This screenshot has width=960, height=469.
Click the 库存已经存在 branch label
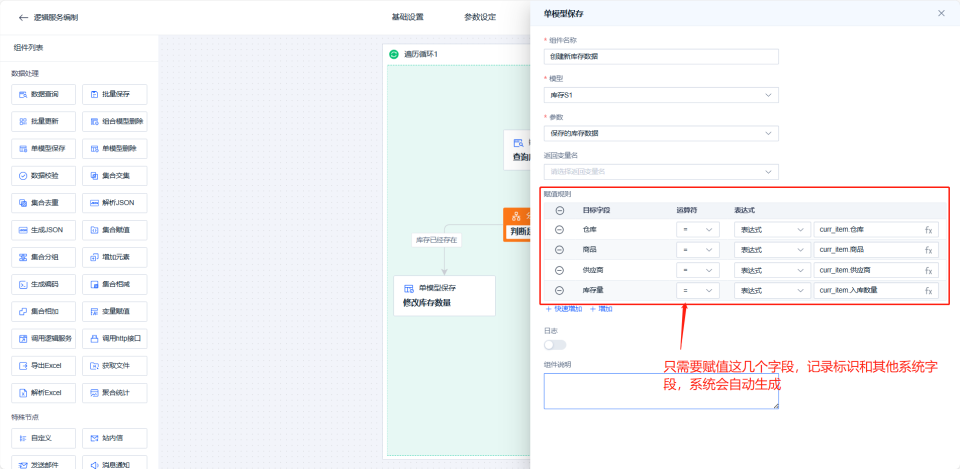click(x=436, y=240)
